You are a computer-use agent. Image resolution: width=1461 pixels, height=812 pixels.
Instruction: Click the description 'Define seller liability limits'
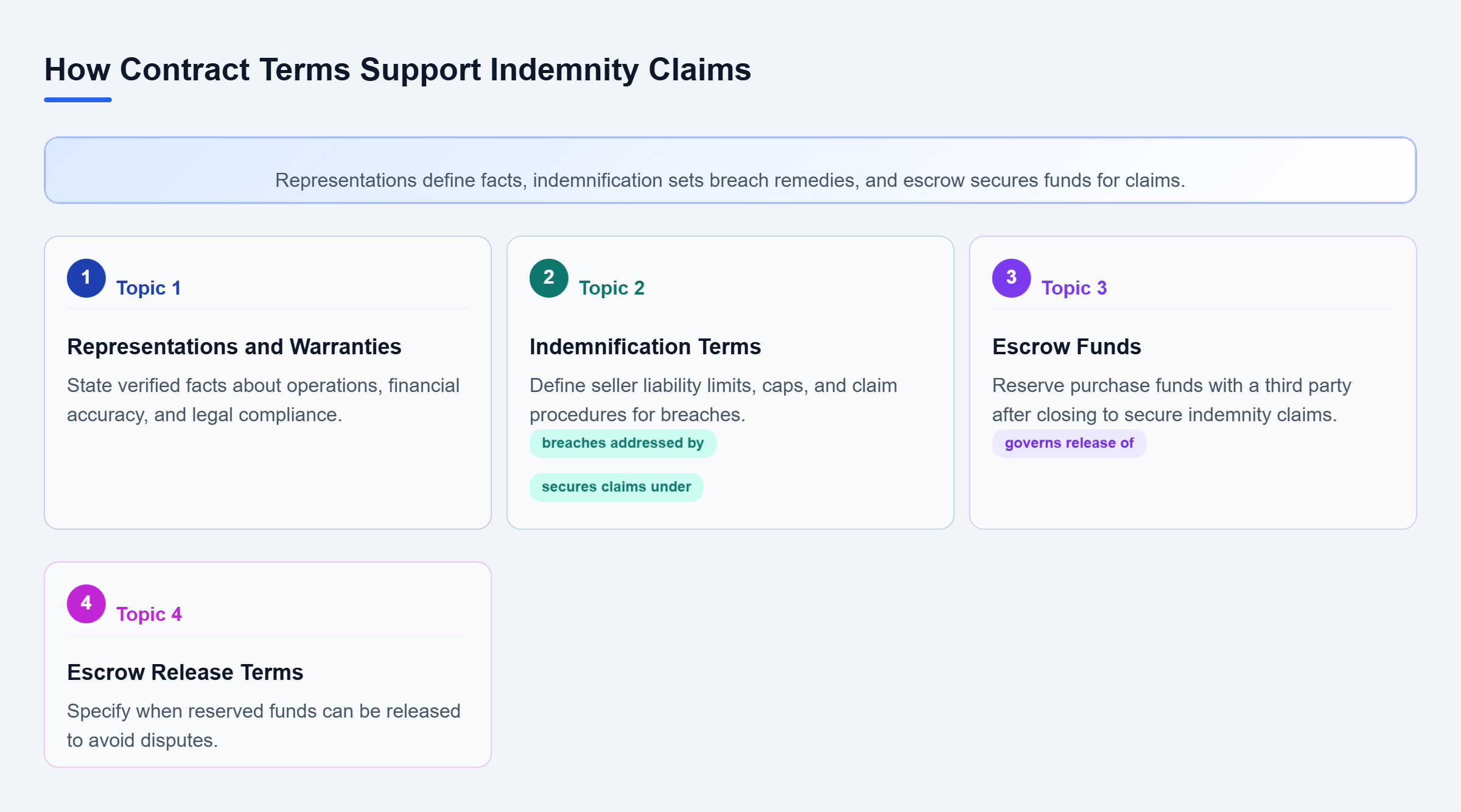click(713, 400)
